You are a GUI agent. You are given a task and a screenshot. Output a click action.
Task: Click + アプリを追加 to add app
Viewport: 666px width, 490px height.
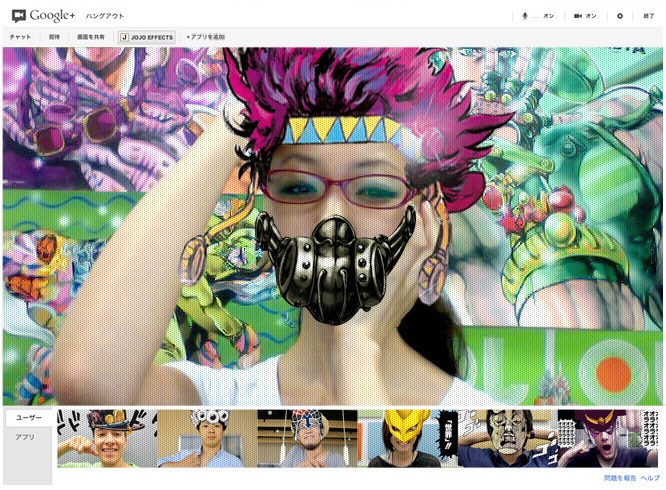(205, 37)
